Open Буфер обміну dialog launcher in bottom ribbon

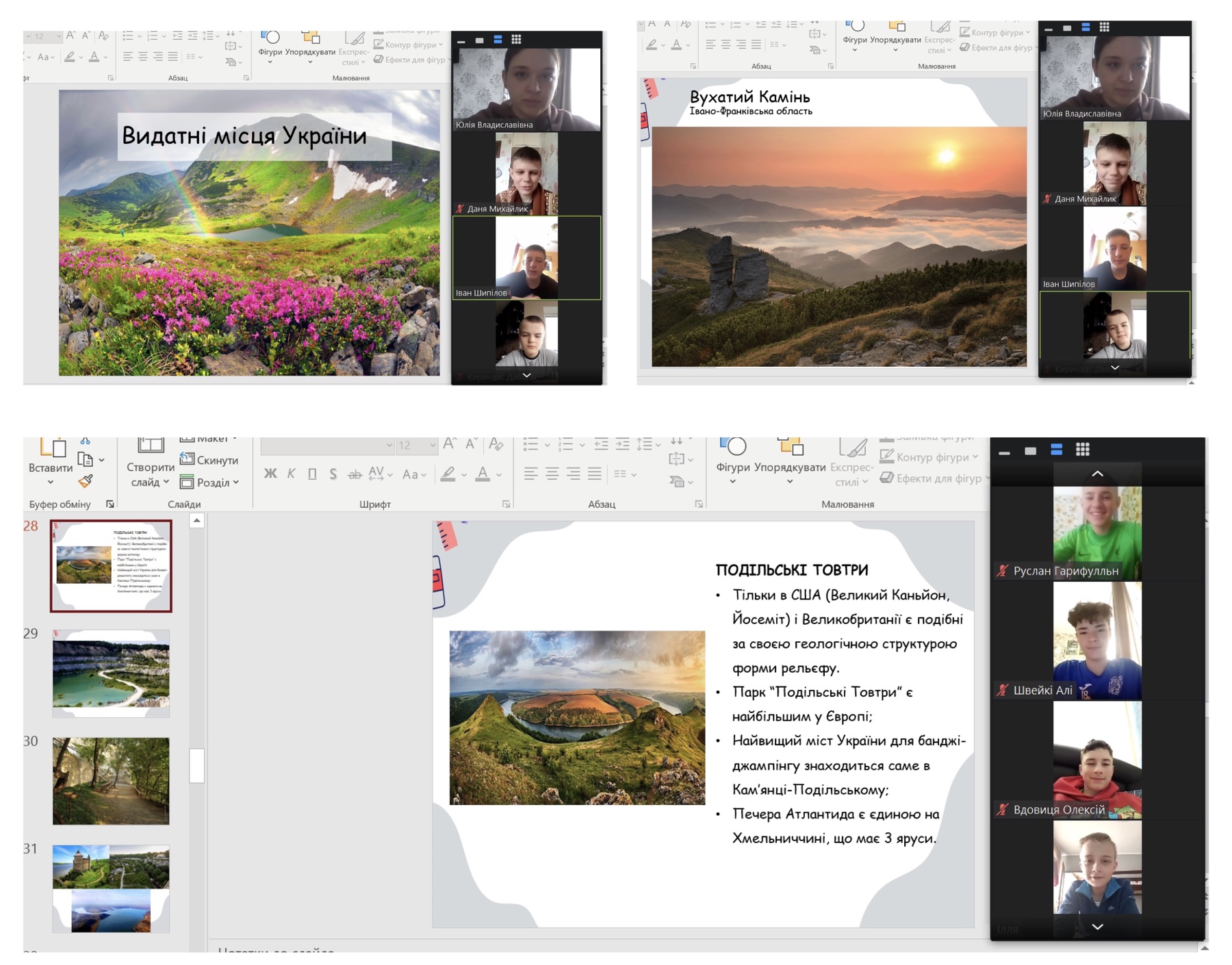point(110,504)
